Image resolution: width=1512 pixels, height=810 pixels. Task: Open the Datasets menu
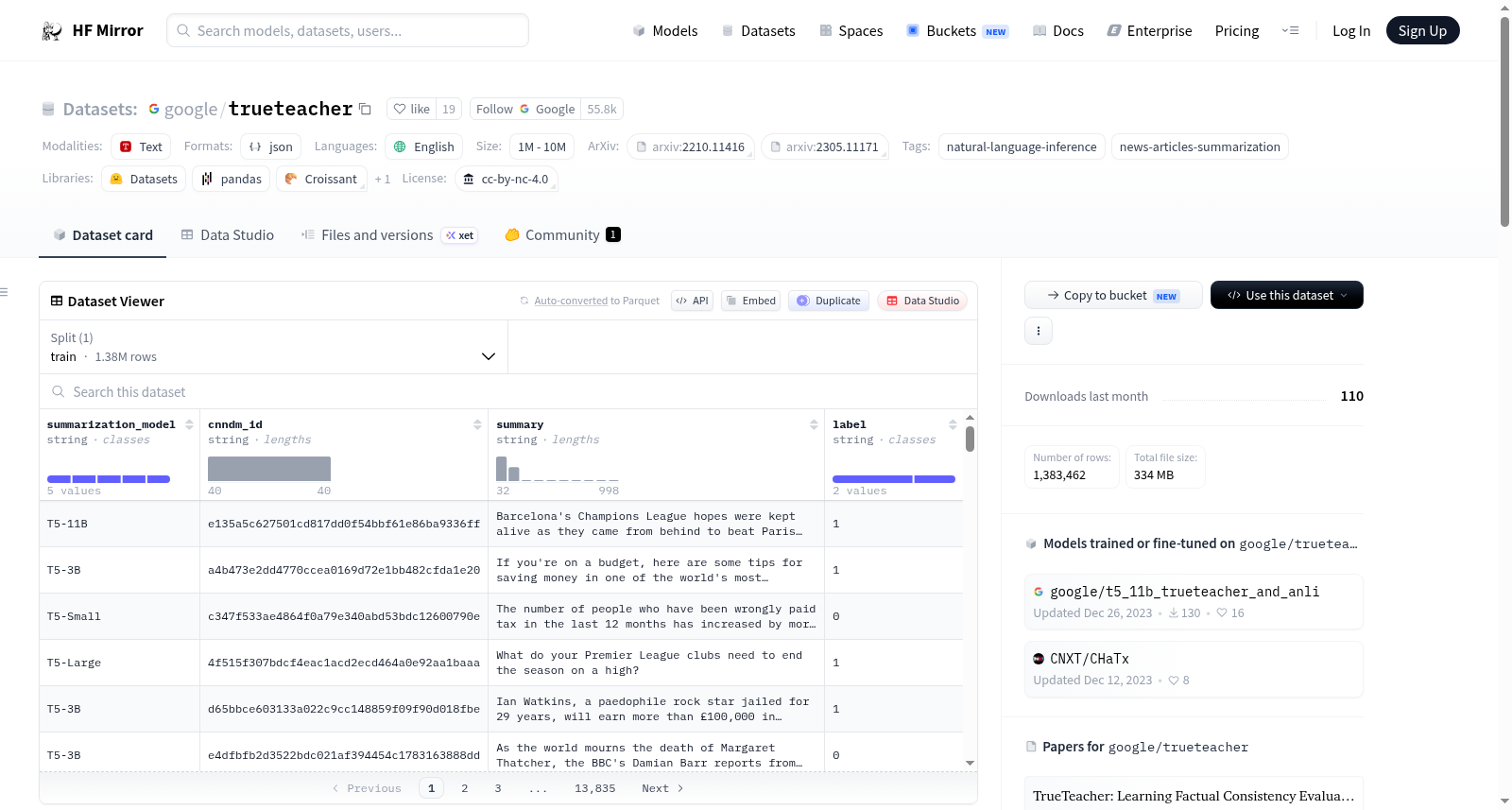pyautogui.click(x=759, y=30)
